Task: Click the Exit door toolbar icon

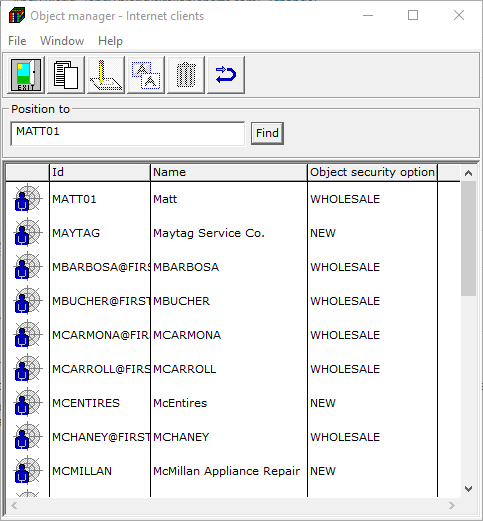Action: 26,75
